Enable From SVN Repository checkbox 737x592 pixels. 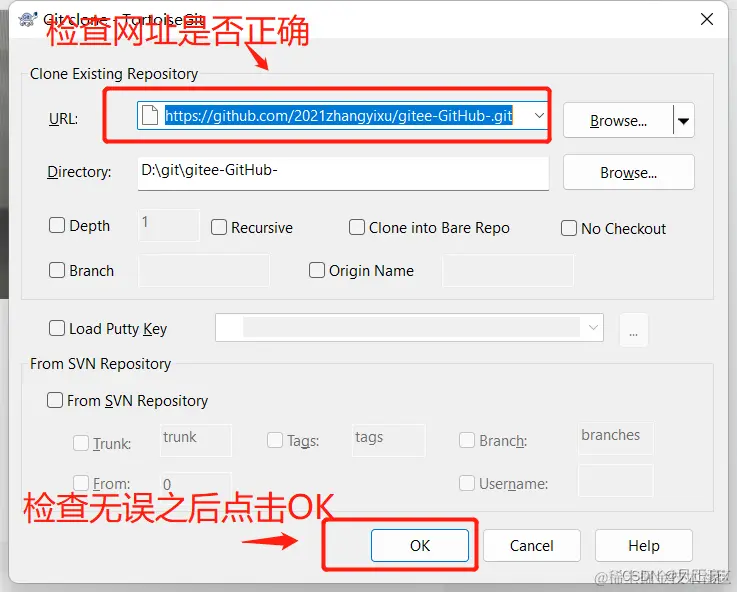click(55, 400)
